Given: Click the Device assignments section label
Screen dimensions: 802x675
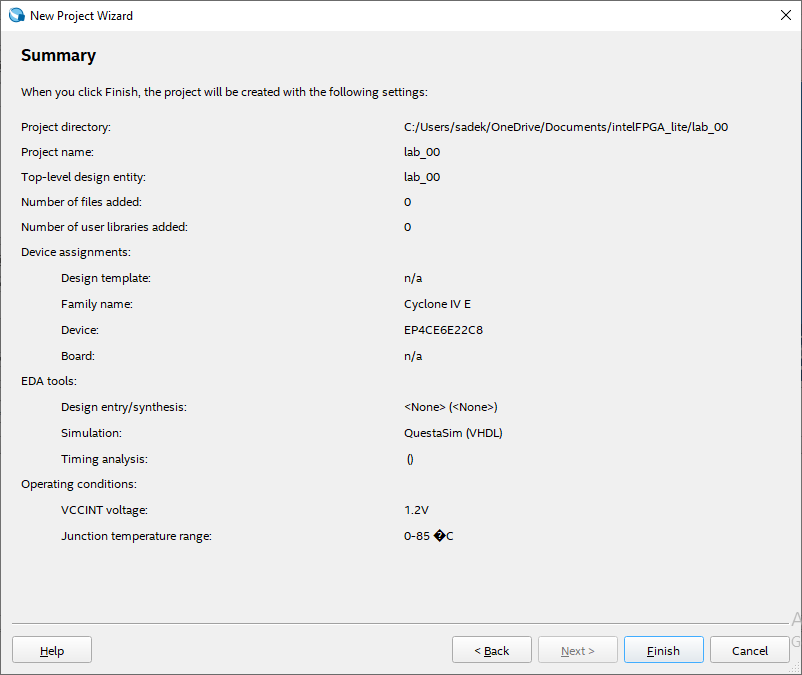Looking at the screenshot, I should pyautogui.click(x=76, y=252).
